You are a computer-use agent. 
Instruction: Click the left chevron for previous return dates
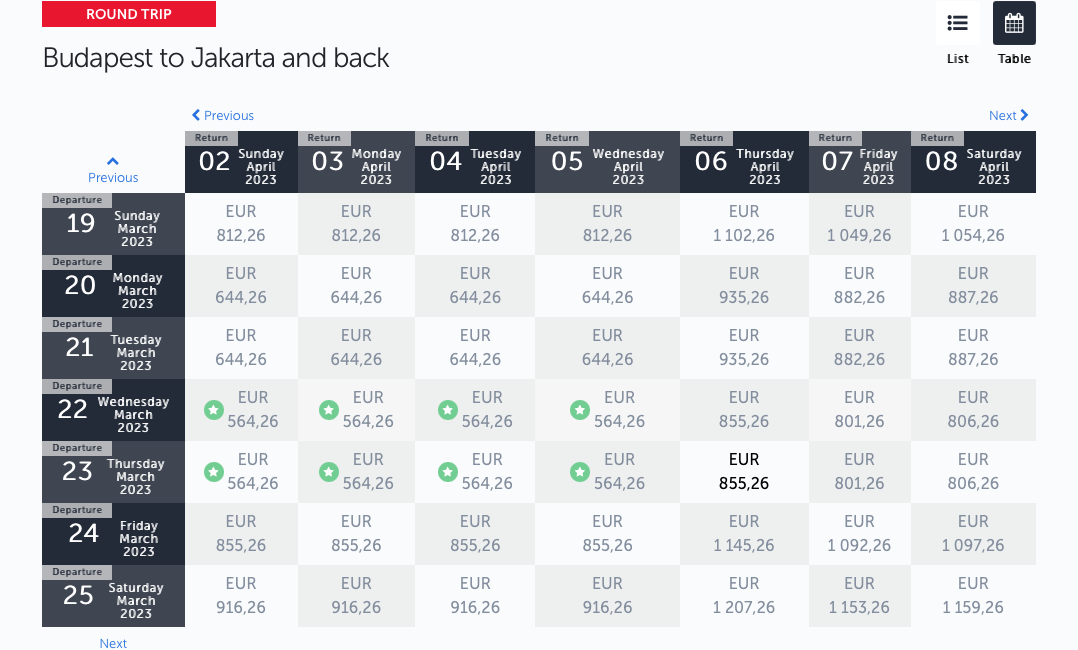(196, 115)
